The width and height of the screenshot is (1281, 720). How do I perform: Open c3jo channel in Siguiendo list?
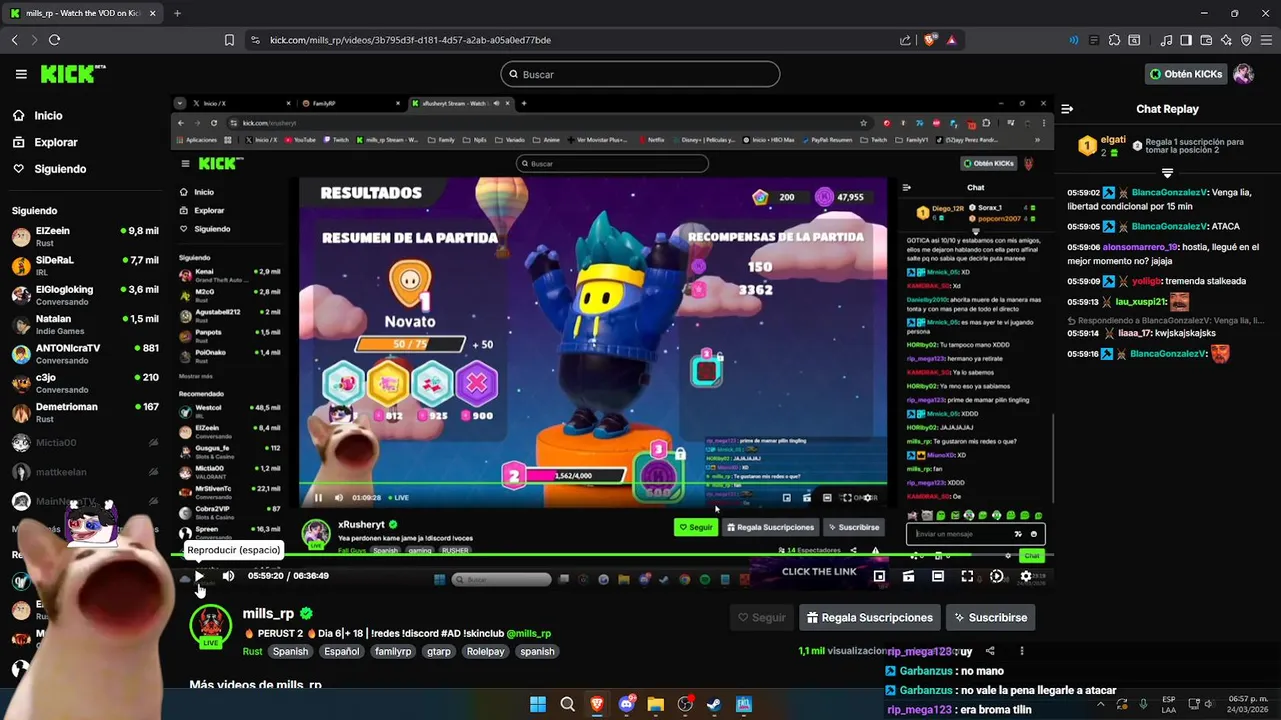pos(85,383)
